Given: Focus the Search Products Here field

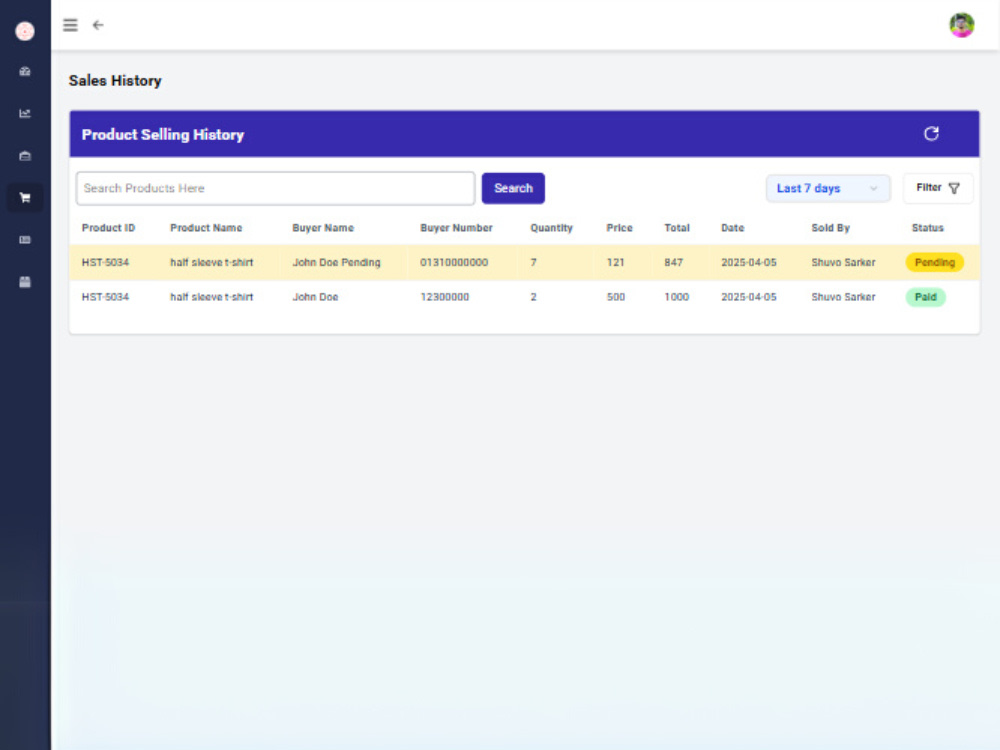Looking at the screenshot, I should 276,188.
